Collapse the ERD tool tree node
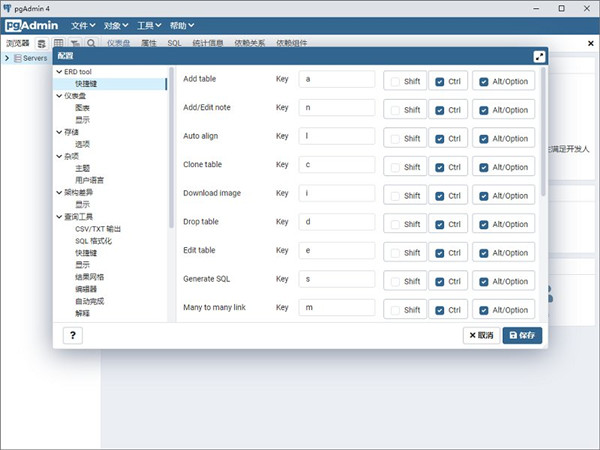This screenshot has width=600, height=450. [59, 73]
